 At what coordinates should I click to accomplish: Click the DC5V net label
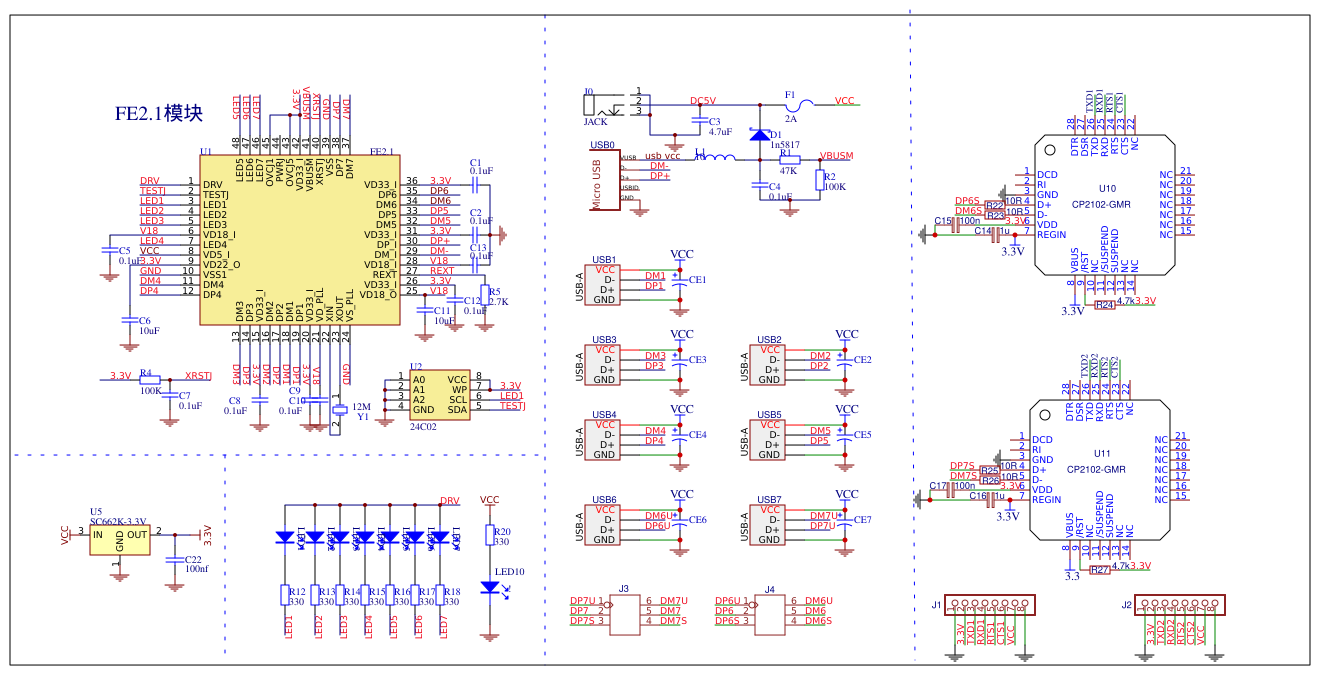(x=703, y=101)
